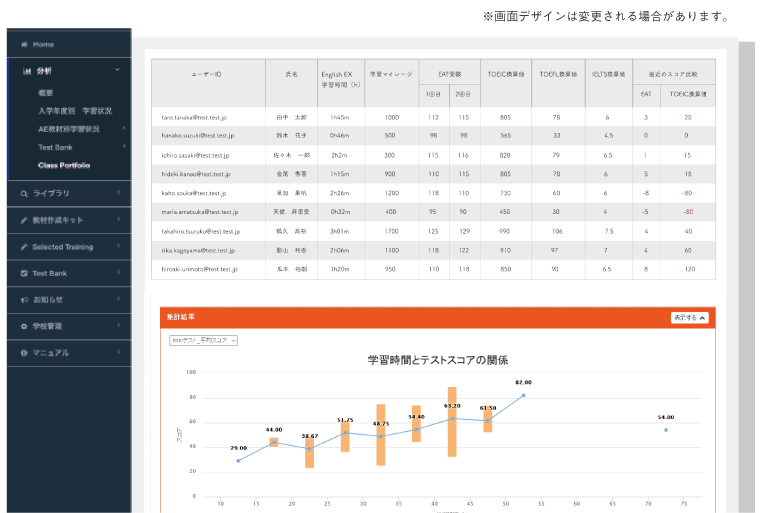Click the tall orange bar labeled 63.20
This screenshot has height=513, width=770.
(x=452, y=422)
